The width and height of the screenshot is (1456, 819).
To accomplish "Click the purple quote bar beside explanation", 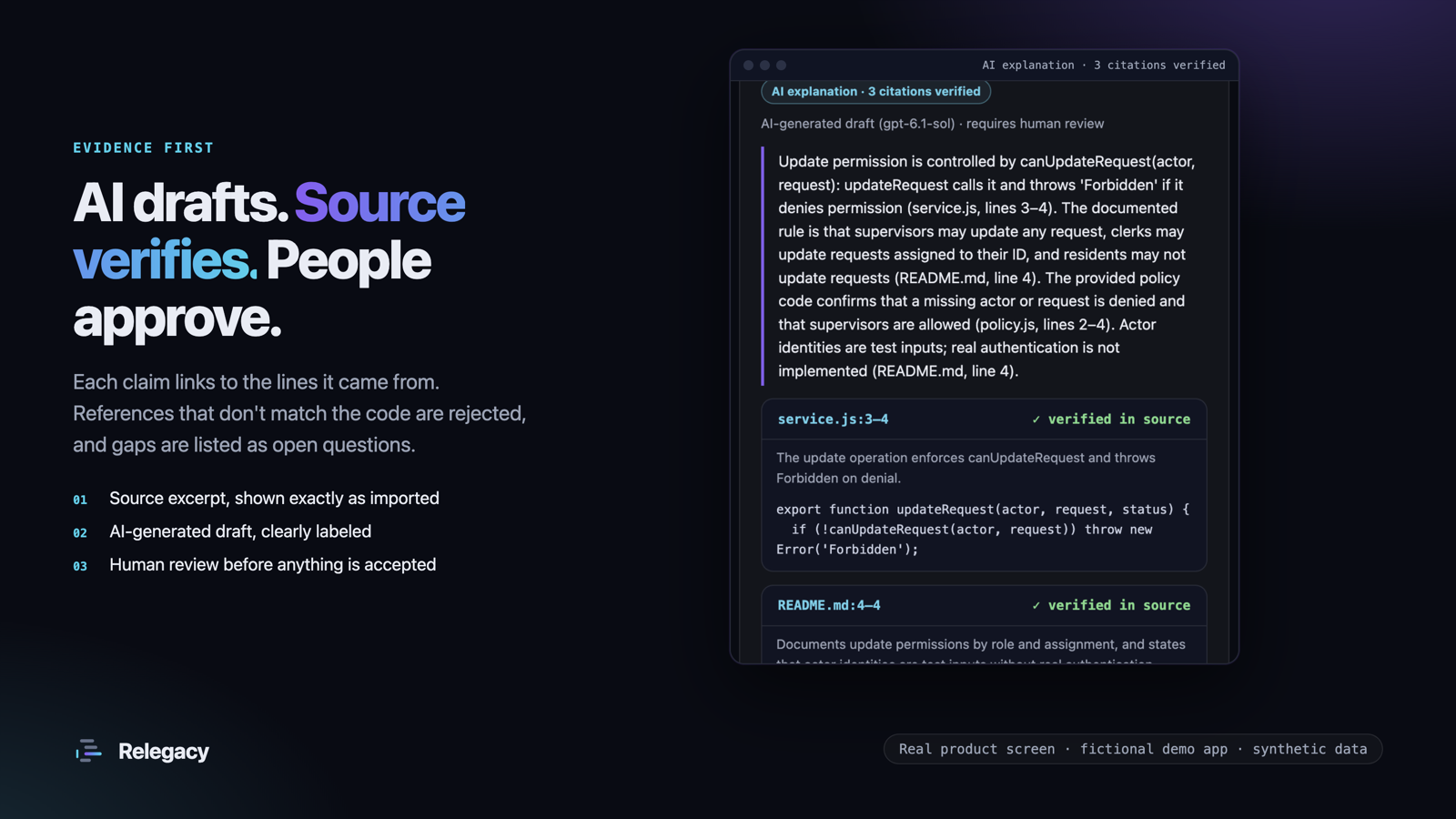I will click(763, 266).
